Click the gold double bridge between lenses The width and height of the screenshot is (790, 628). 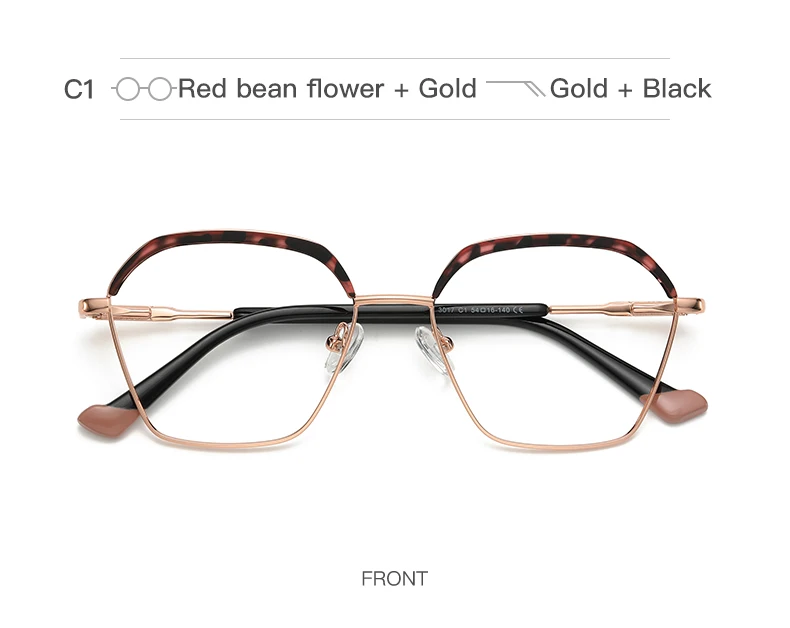[x=394, y=301]
